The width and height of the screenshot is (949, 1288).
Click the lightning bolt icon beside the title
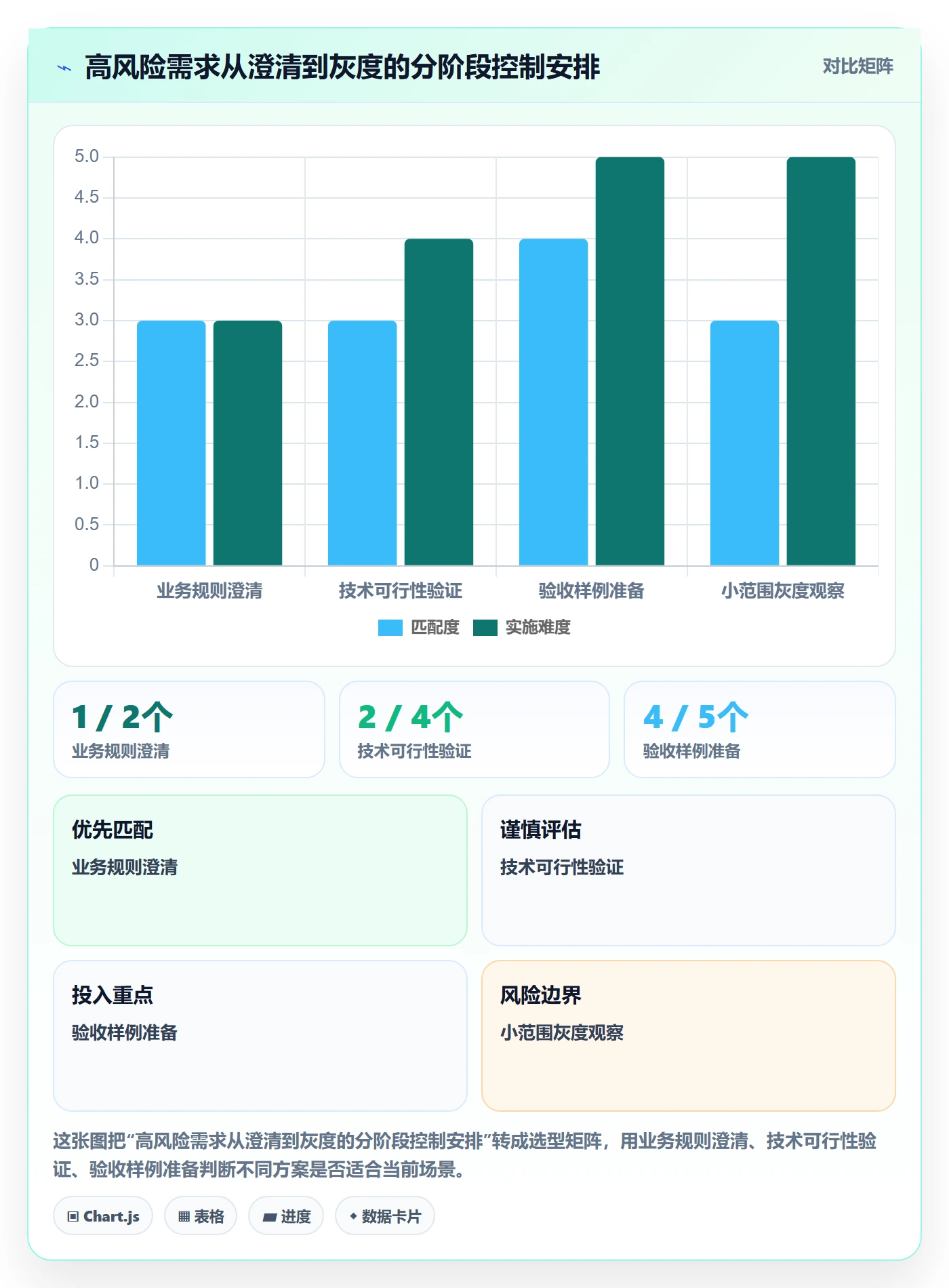point(64,68)
